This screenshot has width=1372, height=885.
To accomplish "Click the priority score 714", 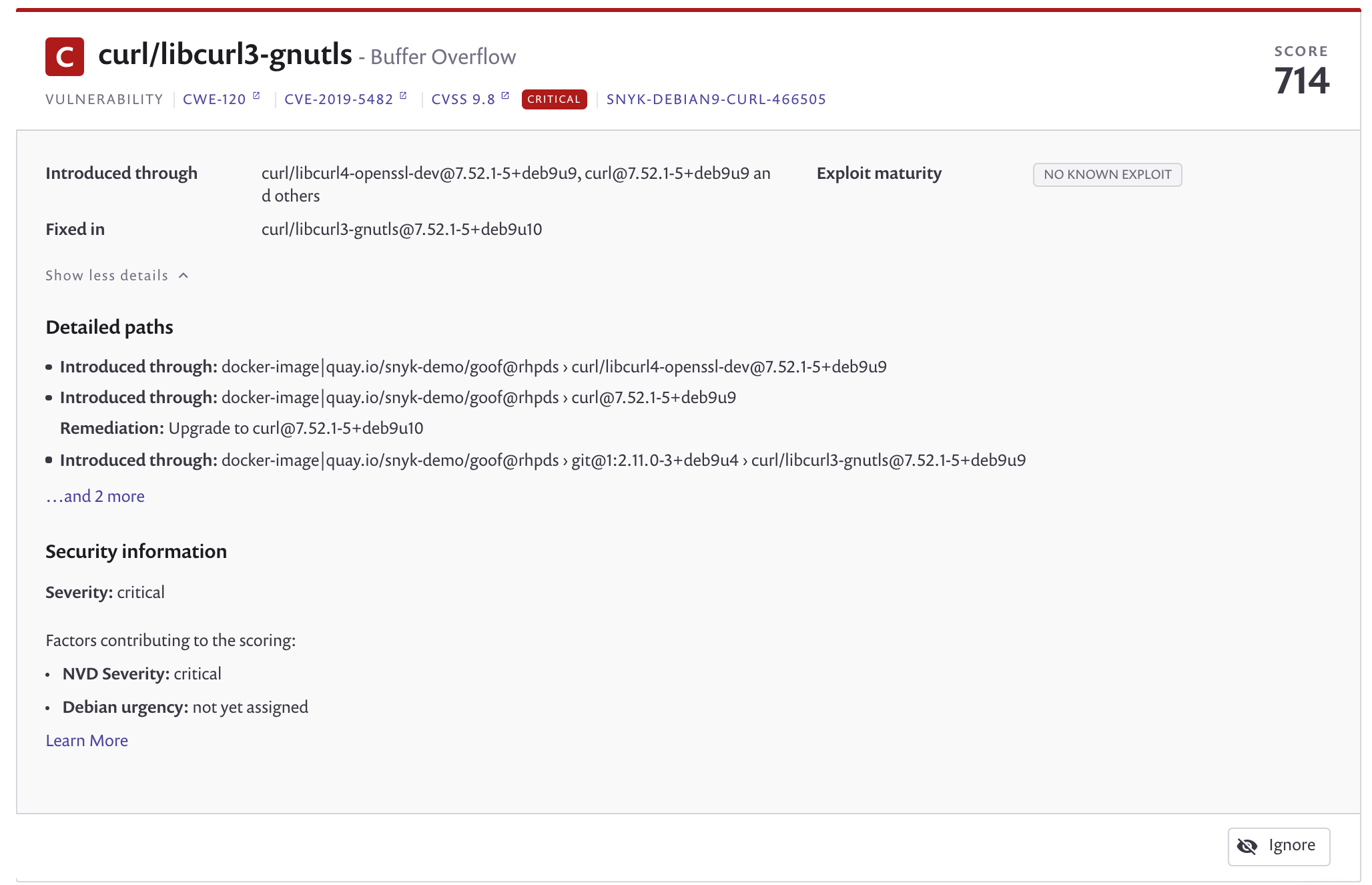I will click(x=1301, y=81).
